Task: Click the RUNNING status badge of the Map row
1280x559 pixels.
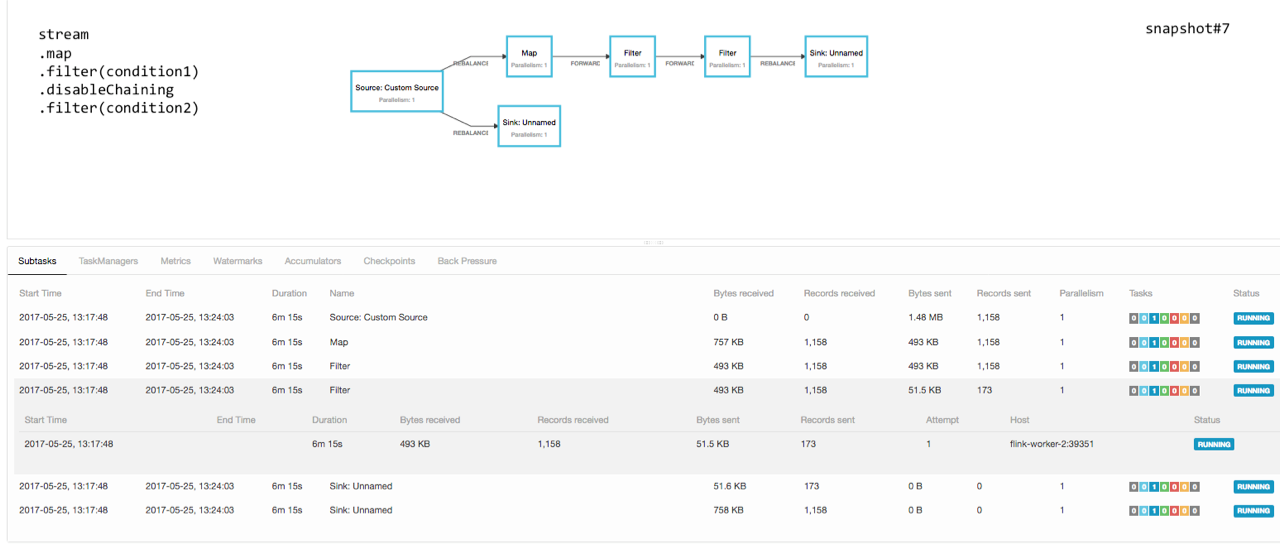Action: tap(1253, 342)
